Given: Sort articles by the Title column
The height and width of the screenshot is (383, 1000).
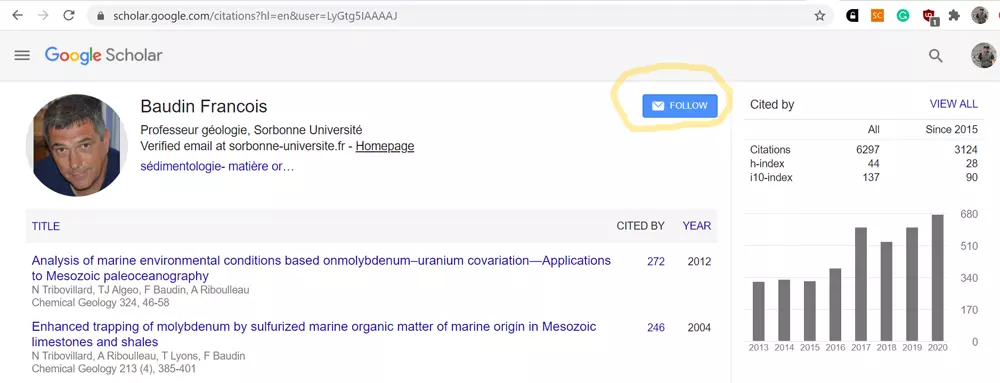Looking at the screenshot, I should (x=46, y=226).
